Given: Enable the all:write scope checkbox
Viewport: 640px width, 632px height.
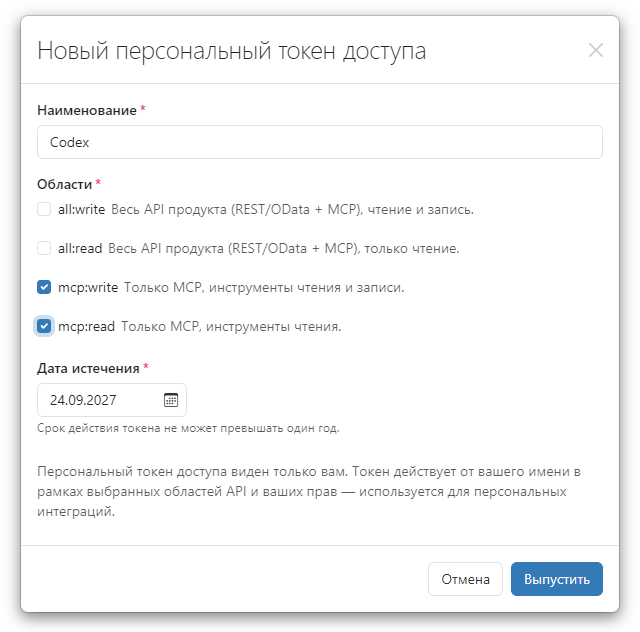Looking at the screenshot, I should [44, 209].
